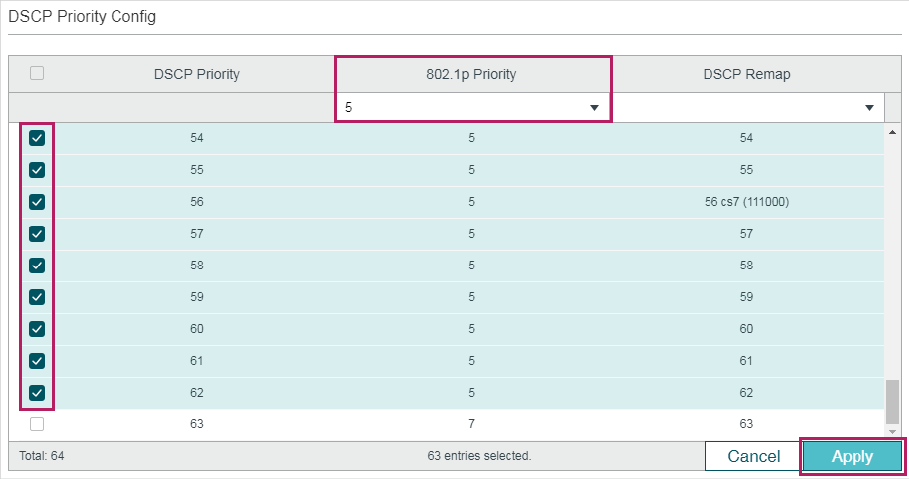Viewport: 909px width, 479px height.
Task: Click the 56 cs7 (111000) remap cell
Action: 747,202
